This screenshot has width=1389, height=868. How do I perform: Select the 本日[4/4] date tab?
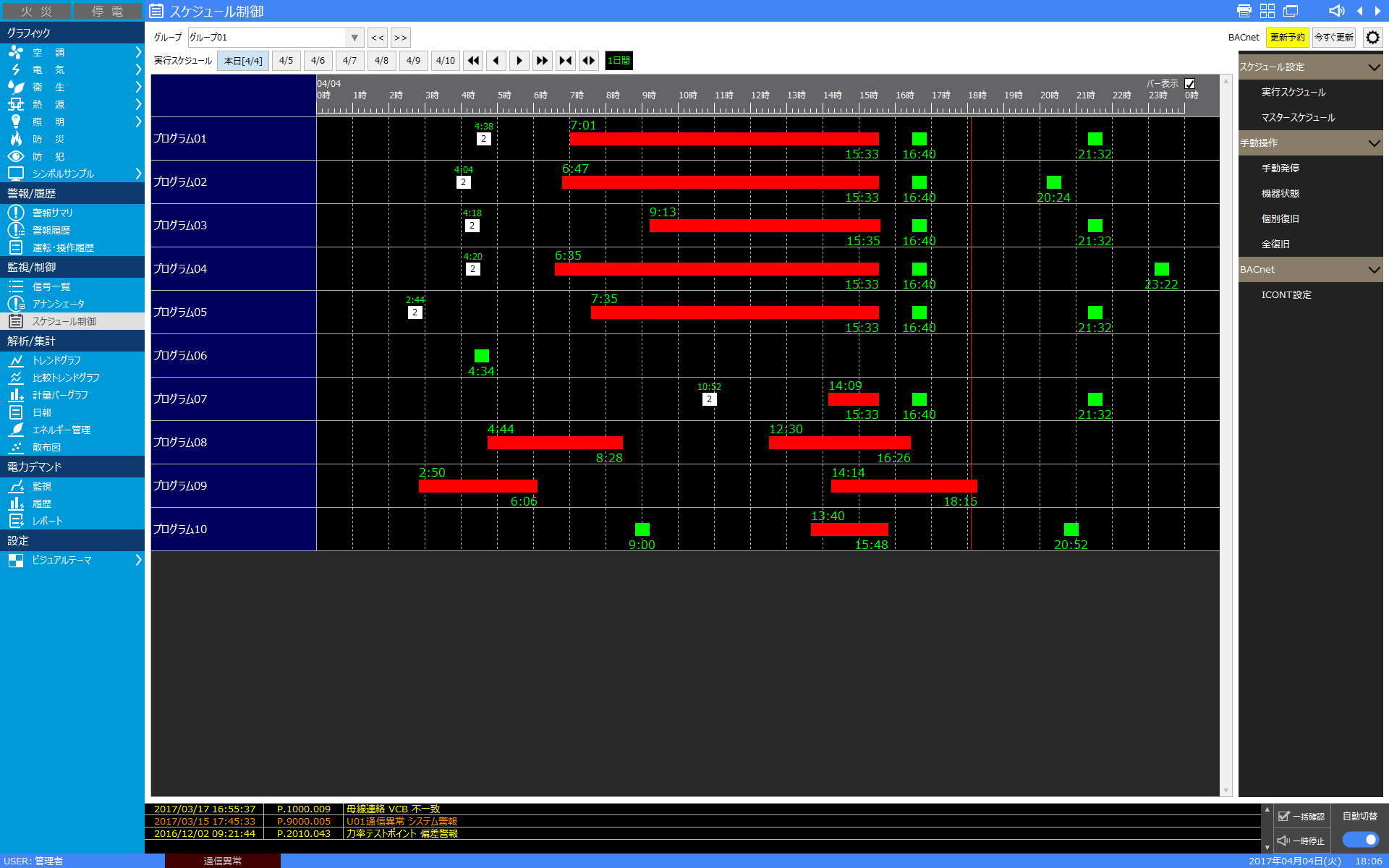[x=243, y=61]
